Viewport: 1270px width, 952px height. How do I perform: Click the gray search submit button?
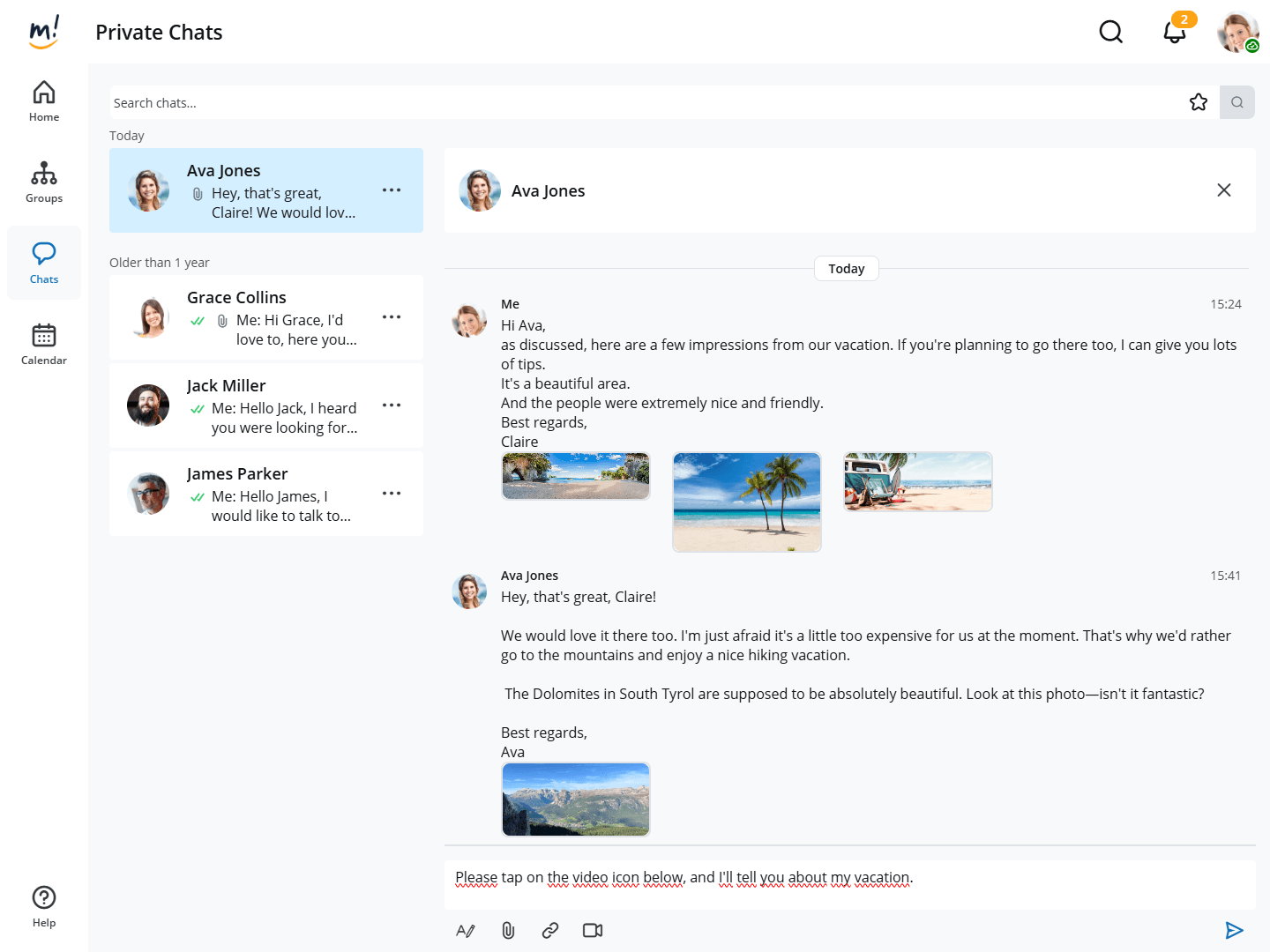[x=1236, y=102]
